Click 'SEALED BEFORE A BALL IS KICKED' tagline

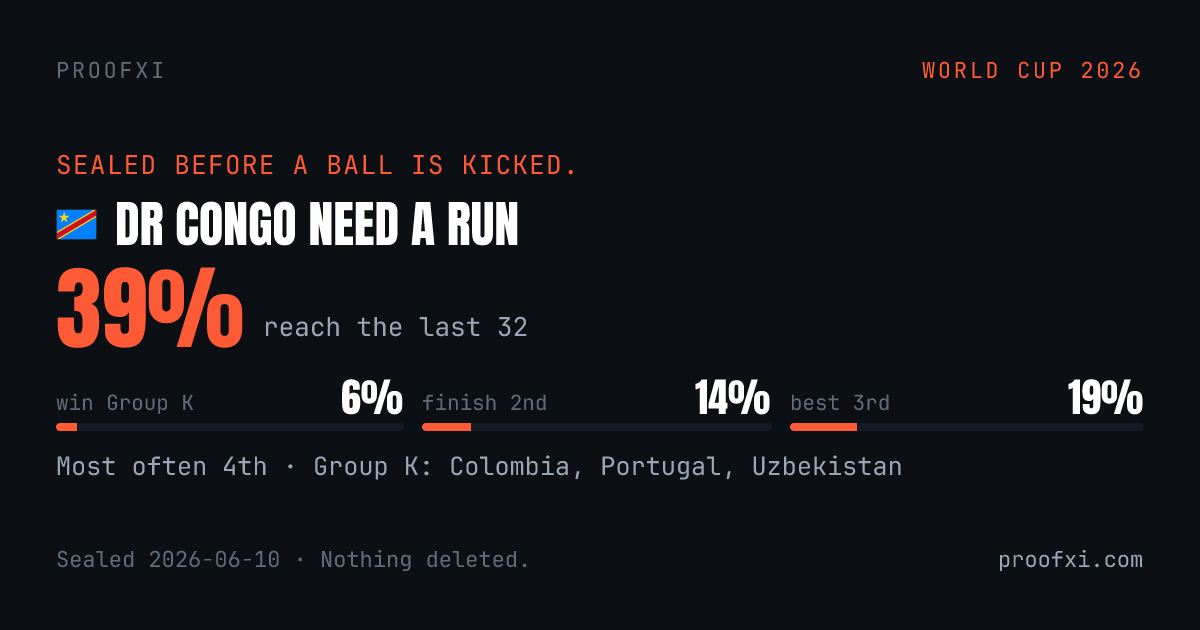317,165
